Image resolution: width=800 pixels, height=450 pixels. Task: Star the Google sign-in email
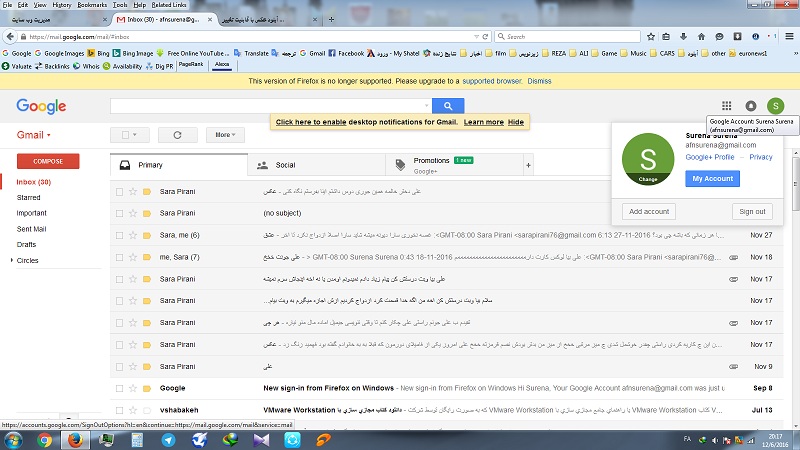(x=133, y=388)
